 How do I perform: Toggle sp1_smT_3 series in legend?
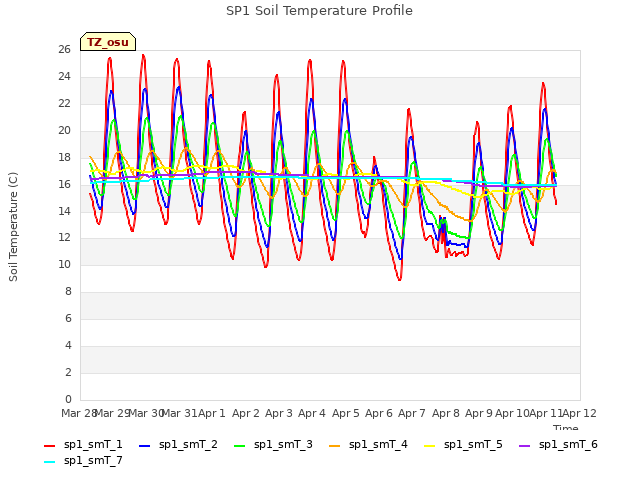273,444
